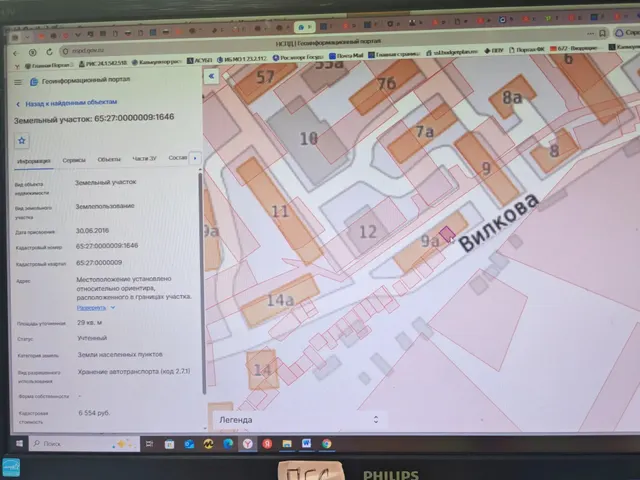The width and height of the screenshot is (640, 480).
Task: Click the Хранение автотранспорта (код 2.7.1) value
Action: [134, 371]
